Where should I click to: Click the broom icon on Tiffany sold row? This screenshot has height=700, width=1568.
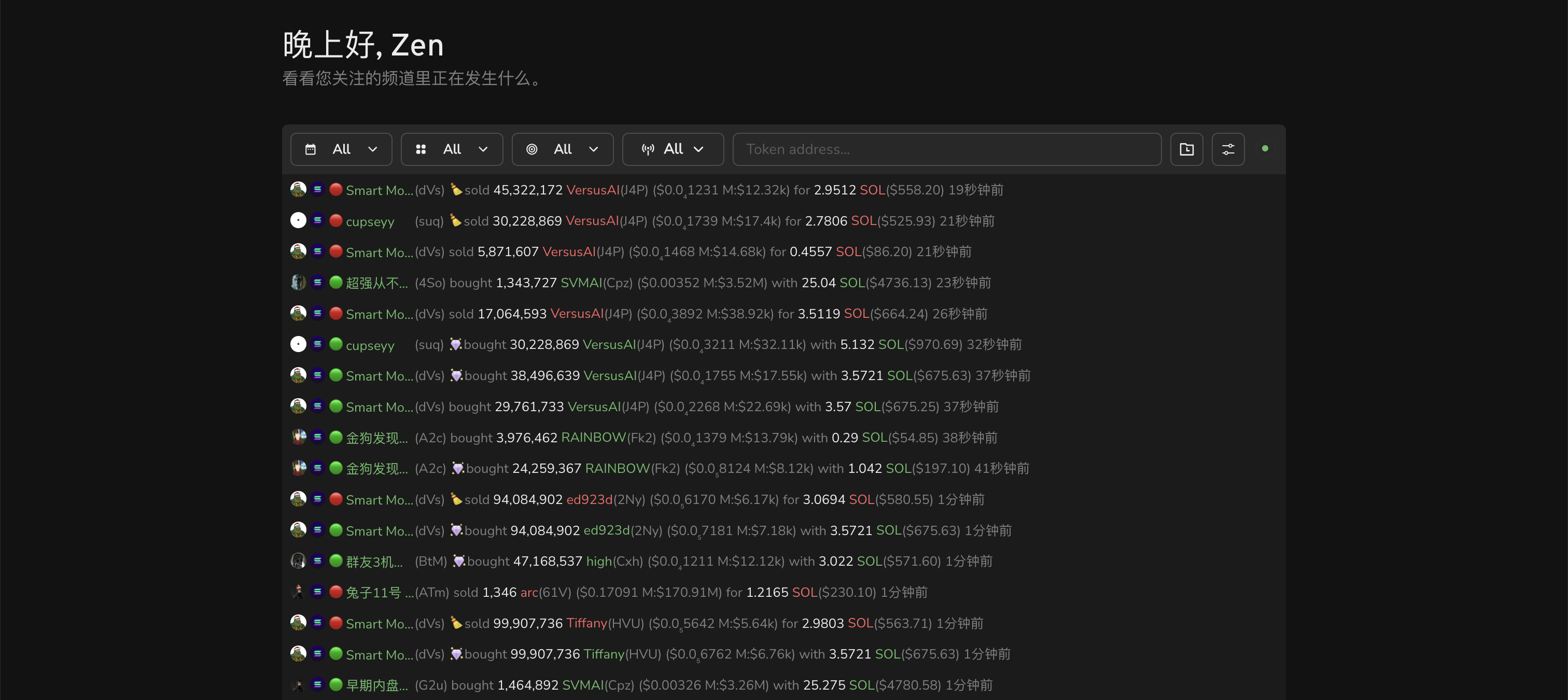point(456,623)
